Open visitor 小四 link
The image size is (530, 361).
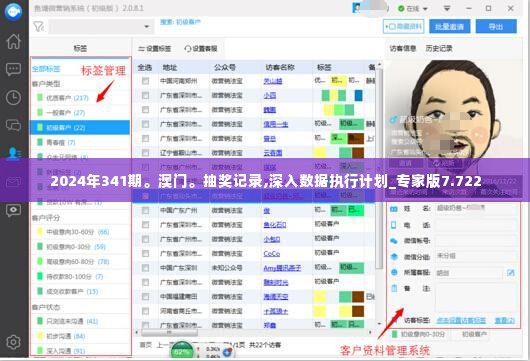[270, 95]
